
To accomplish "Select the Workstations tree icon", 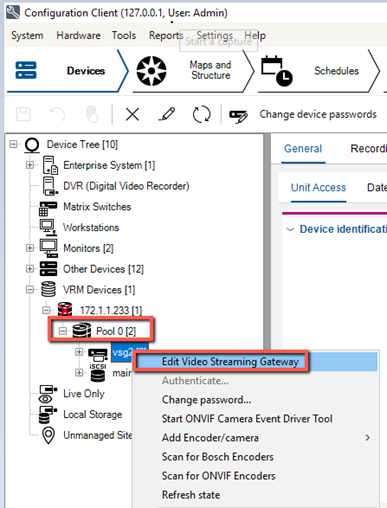I will pos(47,227).
